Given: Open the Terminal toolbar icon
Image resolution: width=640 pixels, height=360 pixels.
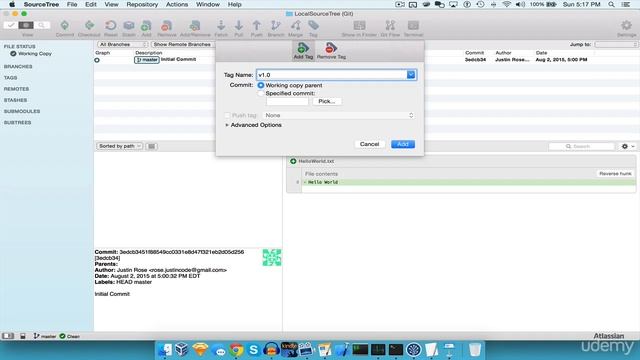Looking at the screenshot, I should click(x=413, y=26).
